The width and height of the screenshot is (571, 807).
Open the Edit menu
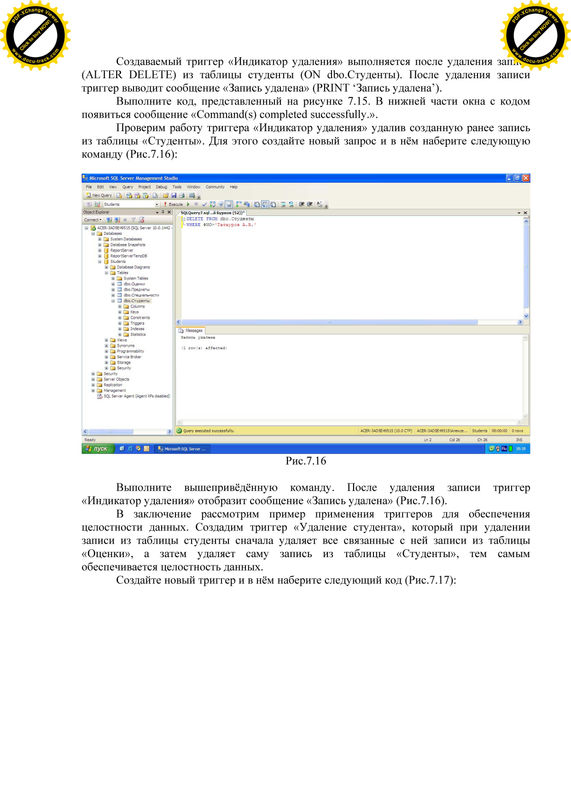tap(100, 187)
